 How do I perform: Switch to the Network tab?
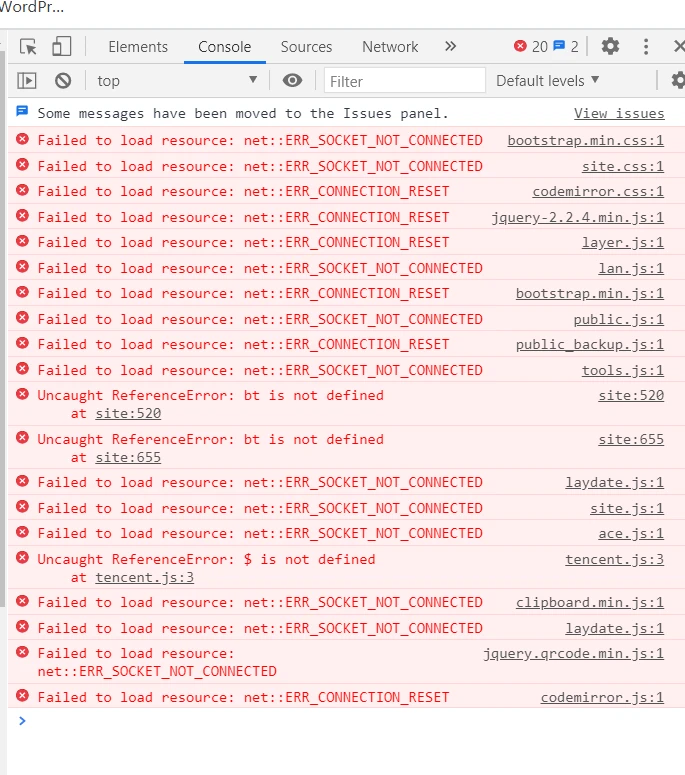pos(390,47)
